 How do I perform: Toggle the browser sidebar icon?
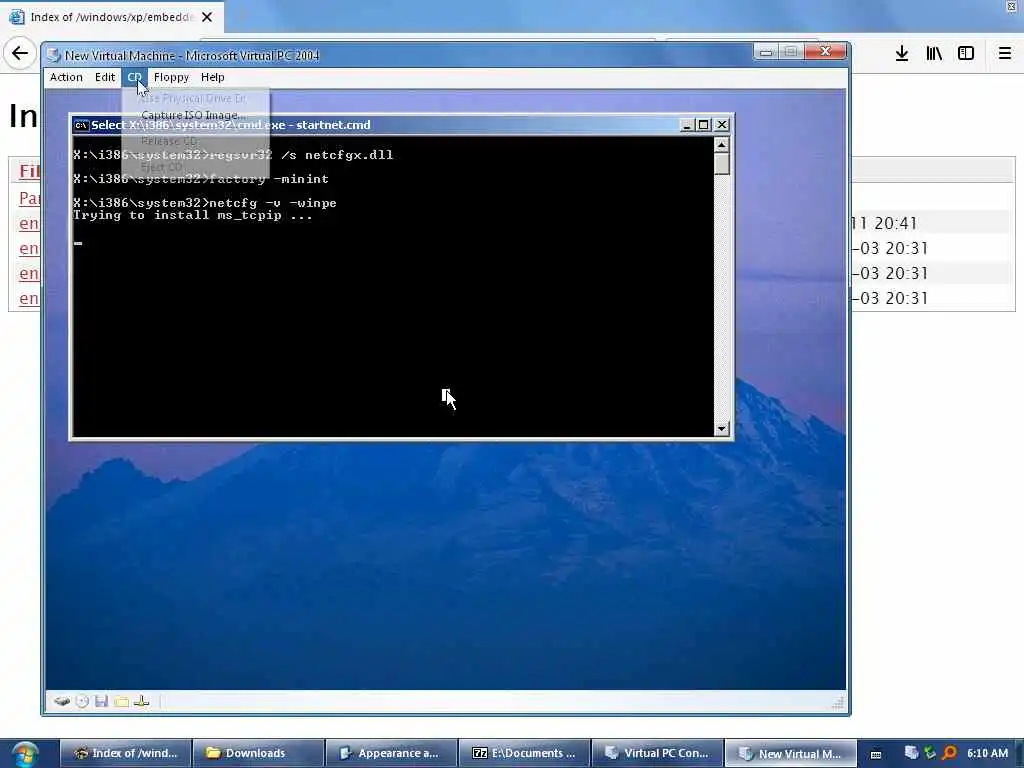(x=966, y=54)
